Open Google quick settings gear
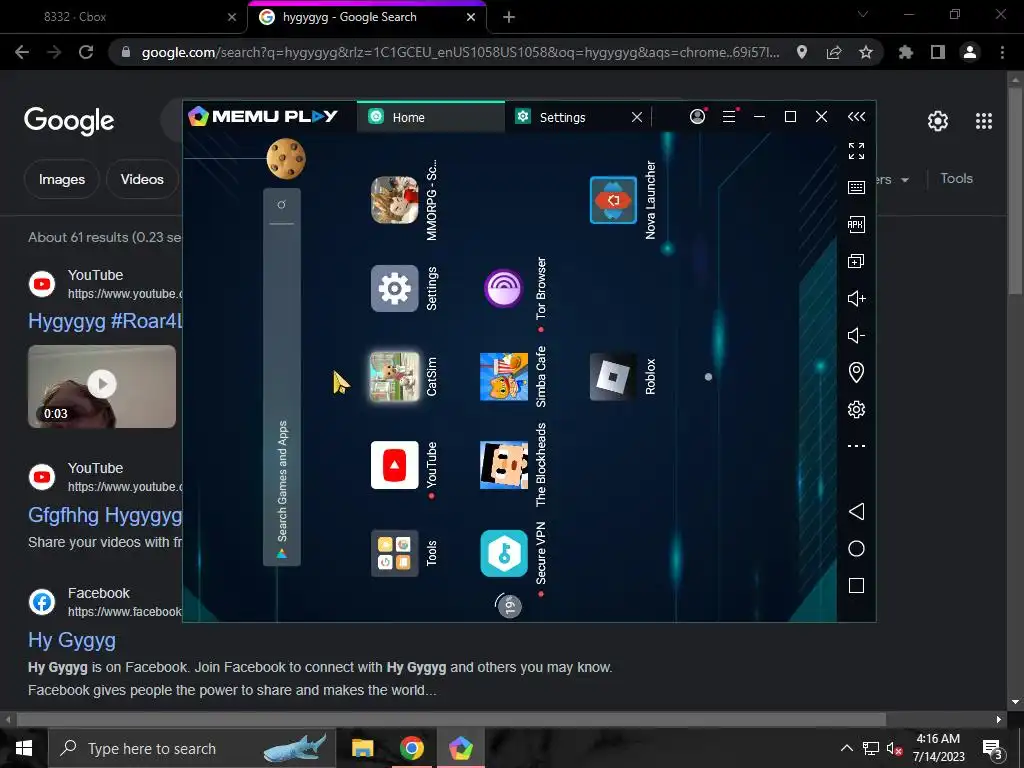Viewport: 1024px width, 768px height. tap(938, 121)
